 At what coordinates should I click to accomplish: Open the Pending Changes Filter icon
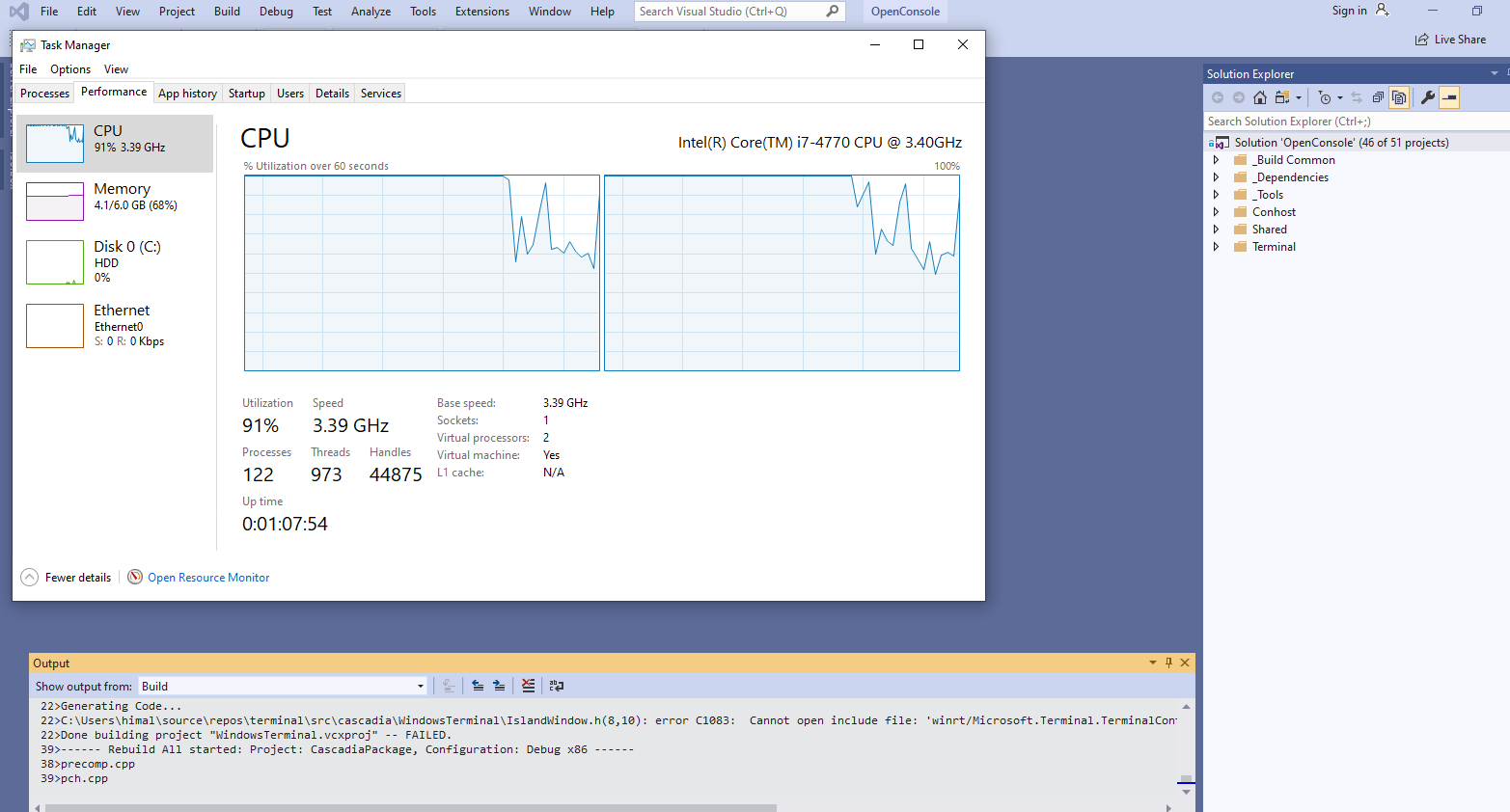[x=1324, y=97]
